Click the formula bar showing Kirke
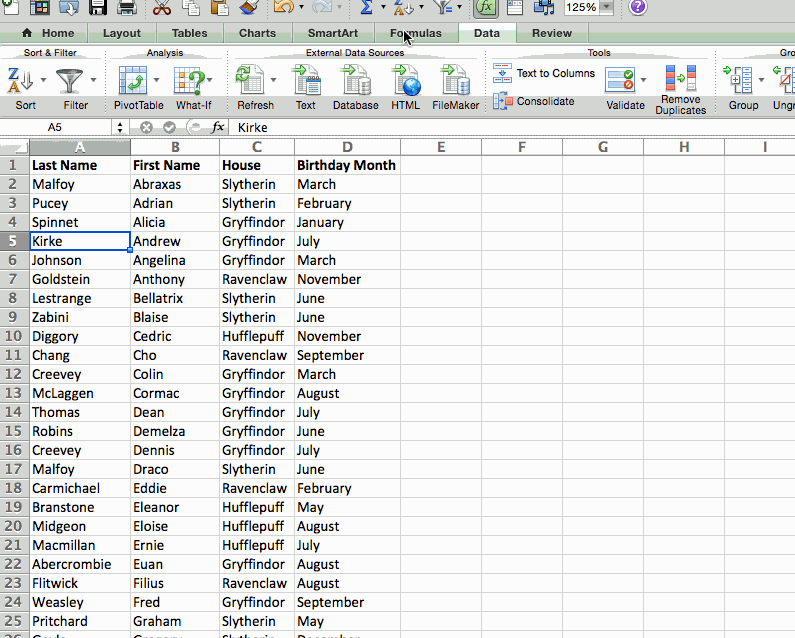This screenshot has height=638, width=795. tap(511, 127)
